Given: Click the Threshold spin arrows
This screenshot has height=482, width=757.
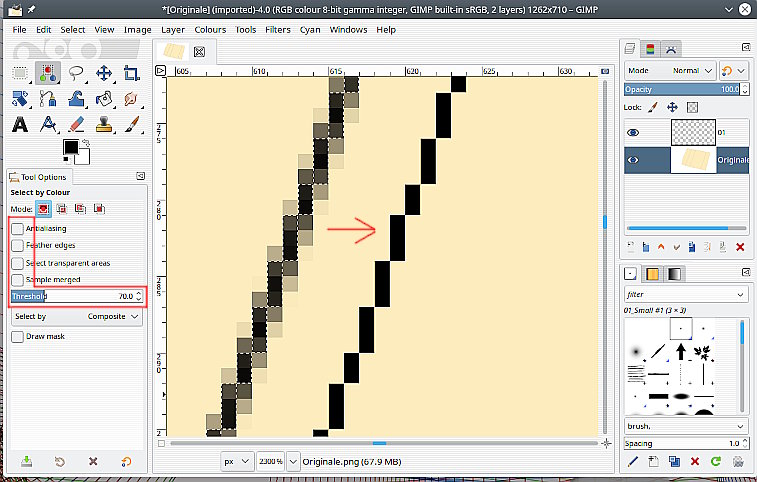Looking at the screenshot, I should coord(139,296).
